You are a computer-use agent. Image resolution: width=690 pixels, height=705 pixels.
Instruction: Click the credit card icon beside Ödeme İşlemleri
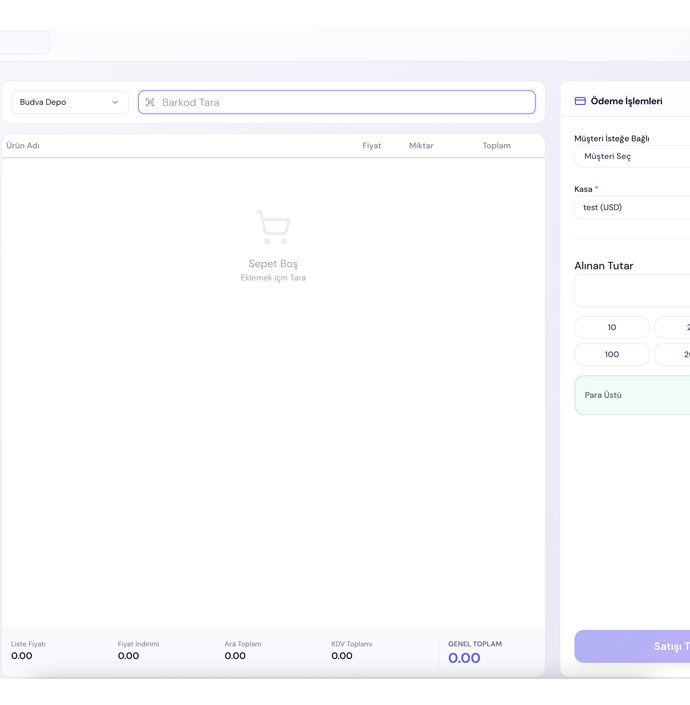(x=580, y=101)
